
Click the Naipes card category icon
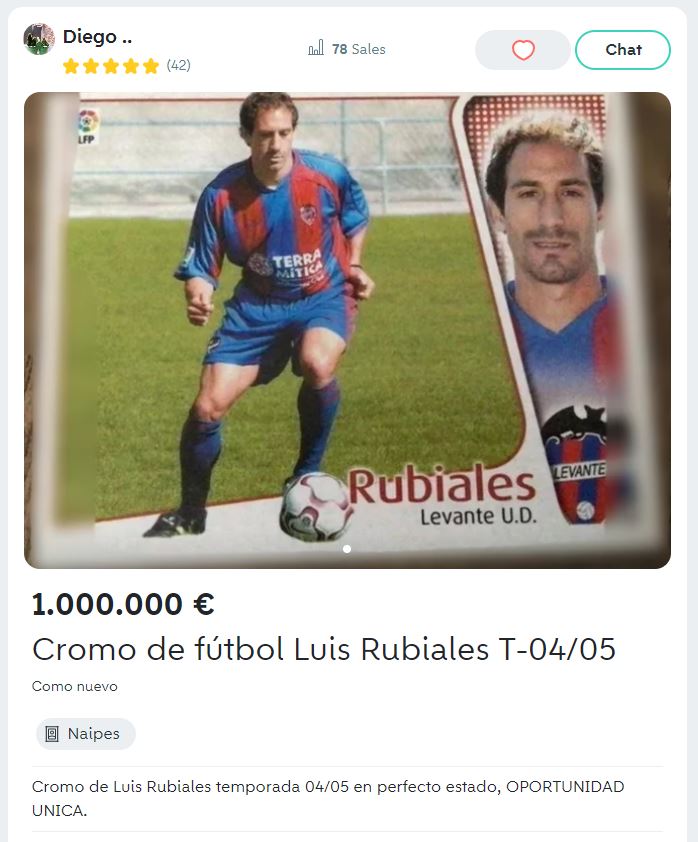click(52, 734)
